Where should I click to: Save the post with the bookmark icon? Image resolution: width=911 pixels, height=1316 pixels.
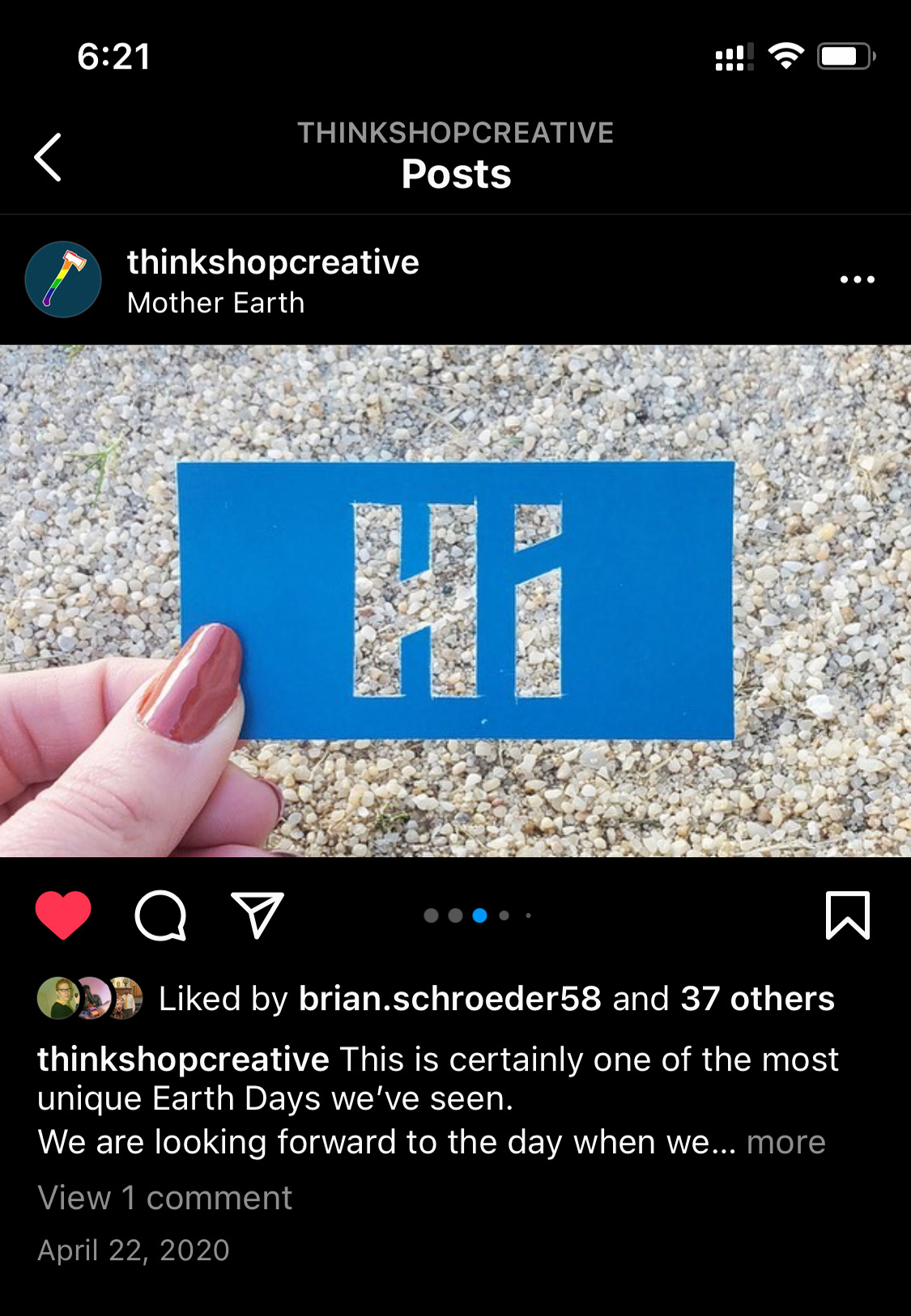tap(847, 915)
